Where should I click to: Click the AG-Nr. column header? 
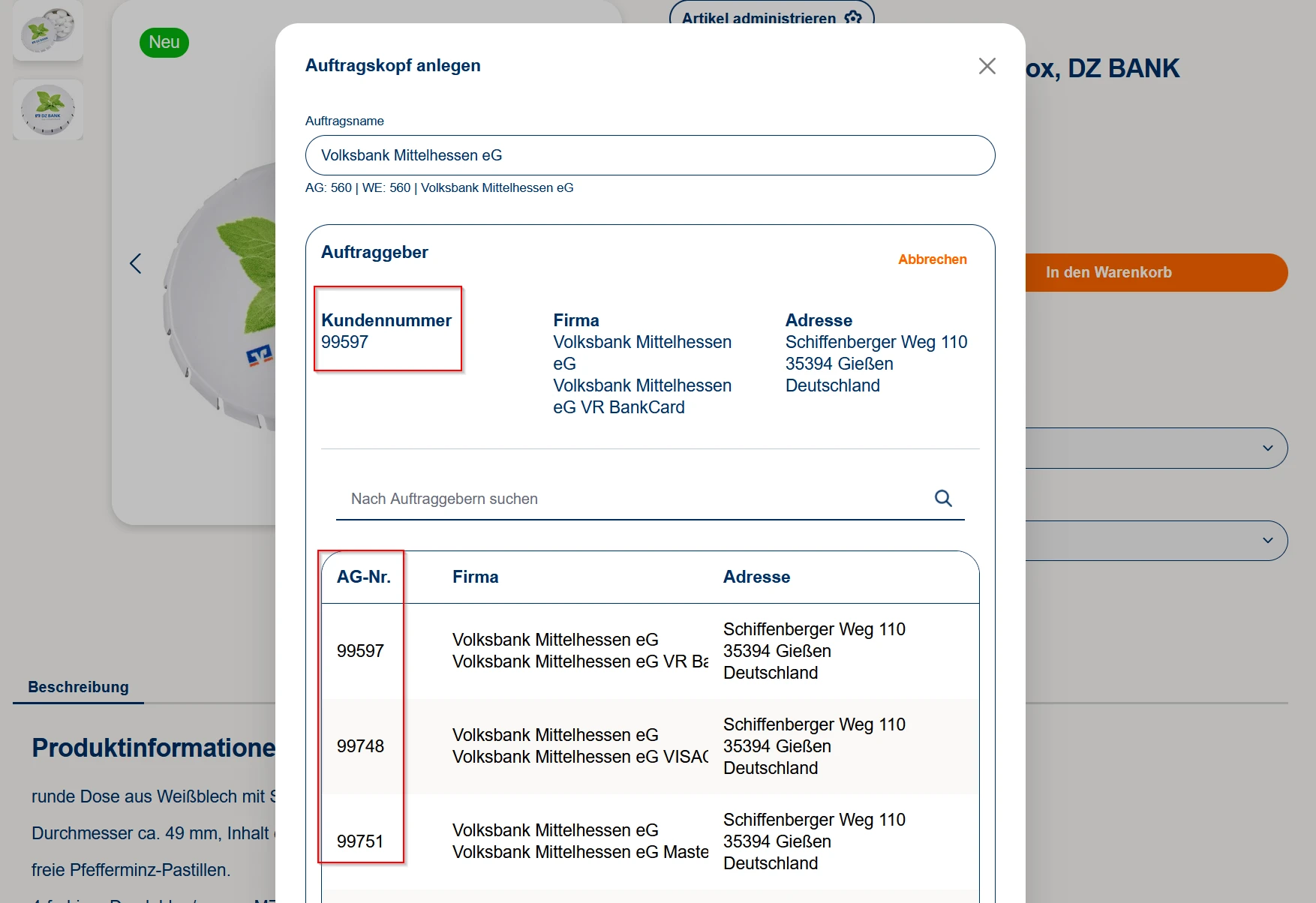364,577
